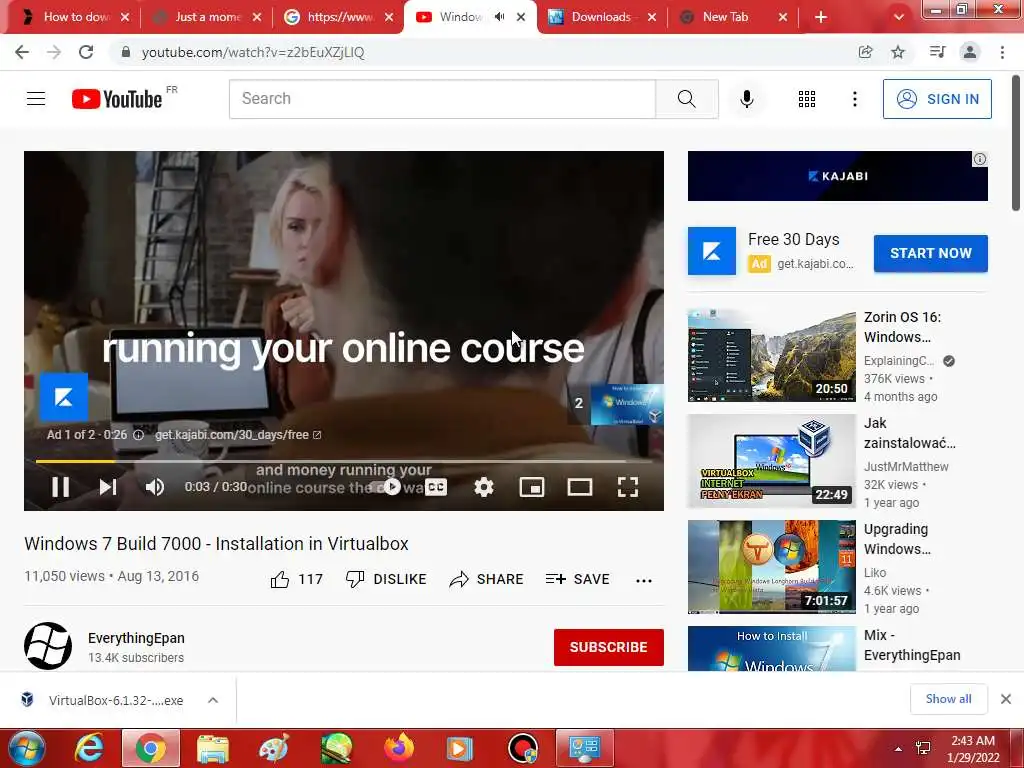Open more actions ellipsis under the video
The width and height of the screenshot is (1024, 768).
[643, 580]
